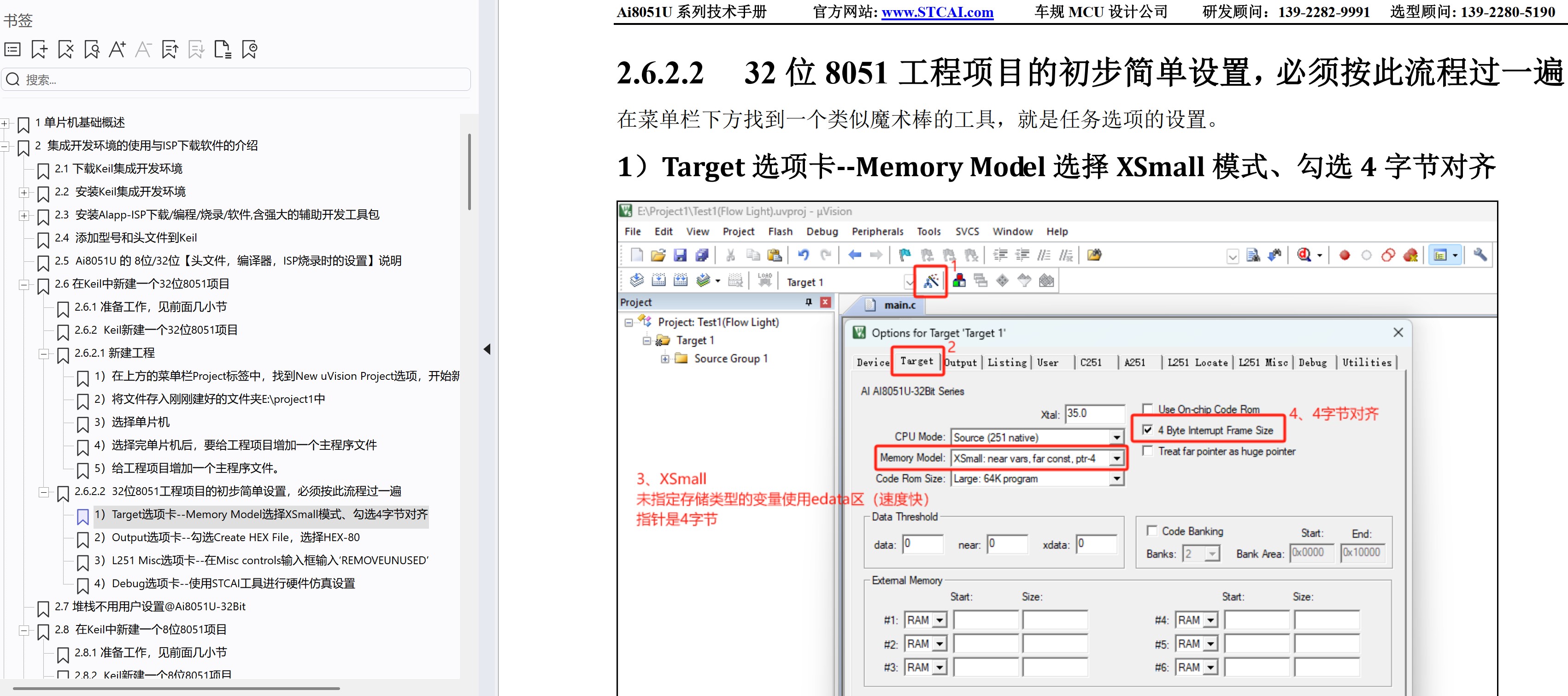Click the Open folder icon in Keil toolbar
1568x696 pixels.
(658, 255)
